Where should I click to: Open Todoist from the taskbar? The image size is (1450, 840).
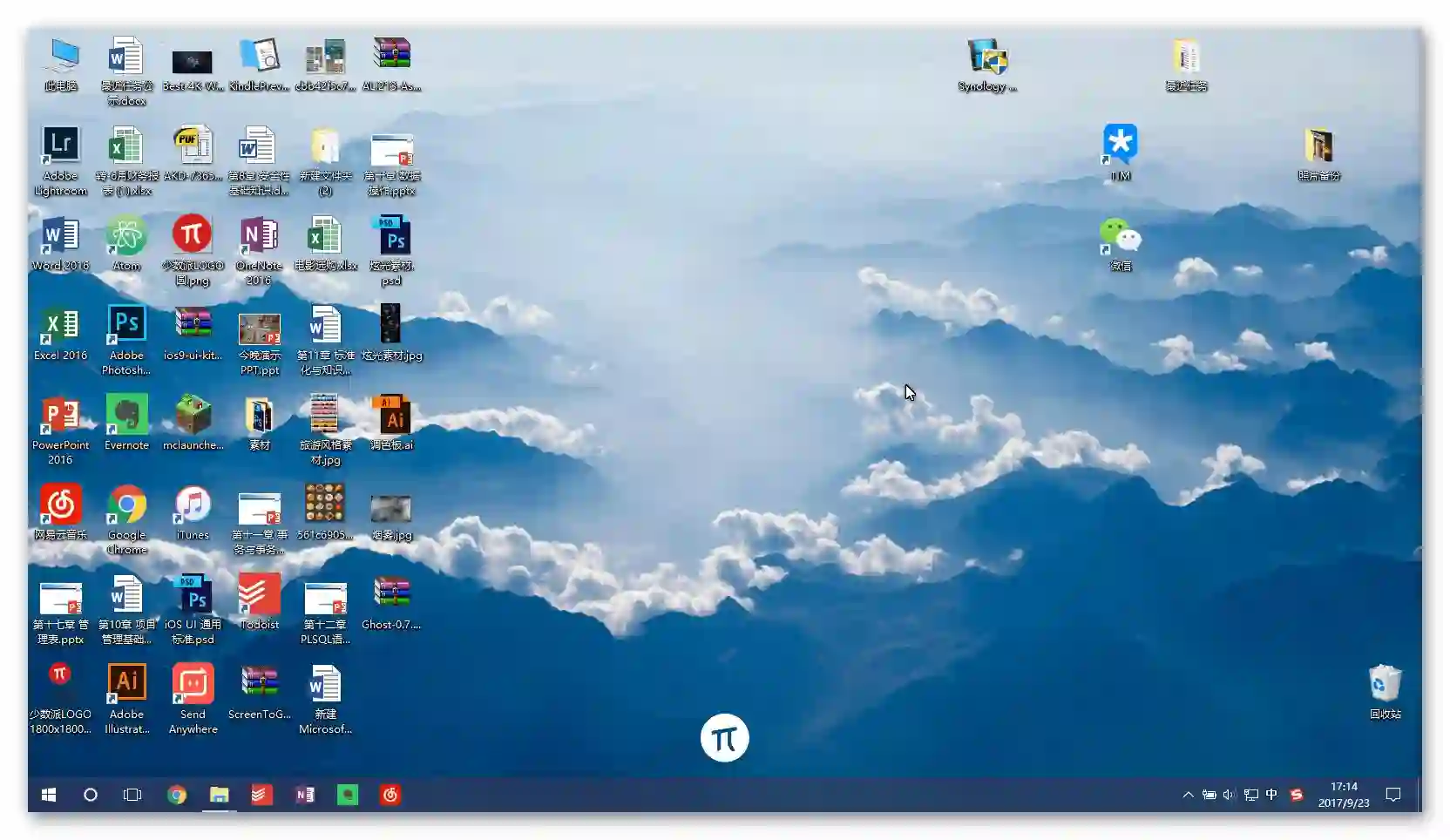261,795
